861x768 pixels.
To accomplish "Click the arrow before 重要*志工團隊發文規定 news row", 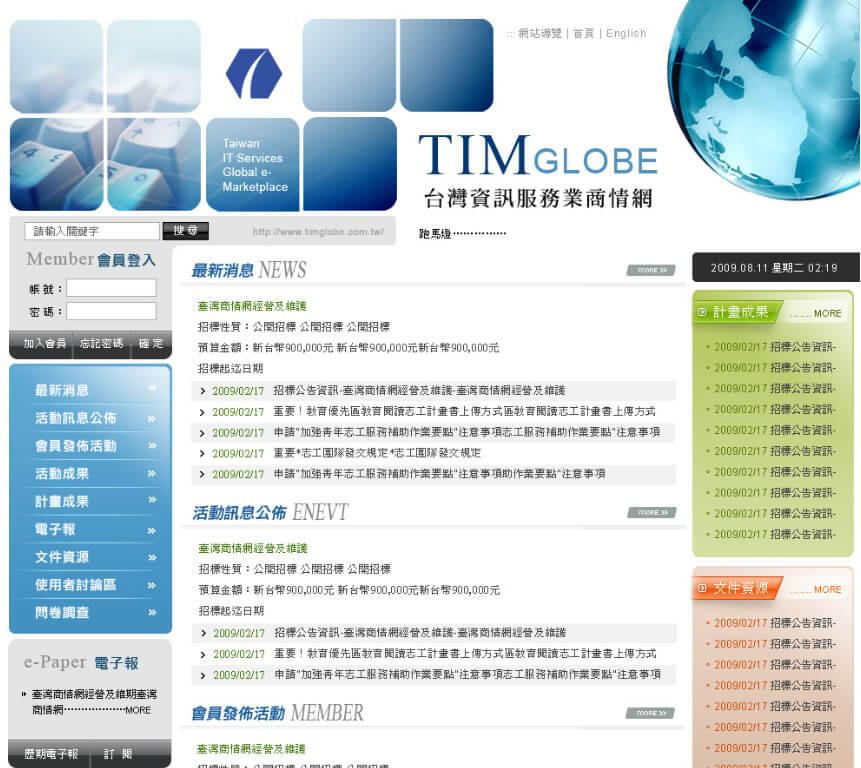I will 203,453.
